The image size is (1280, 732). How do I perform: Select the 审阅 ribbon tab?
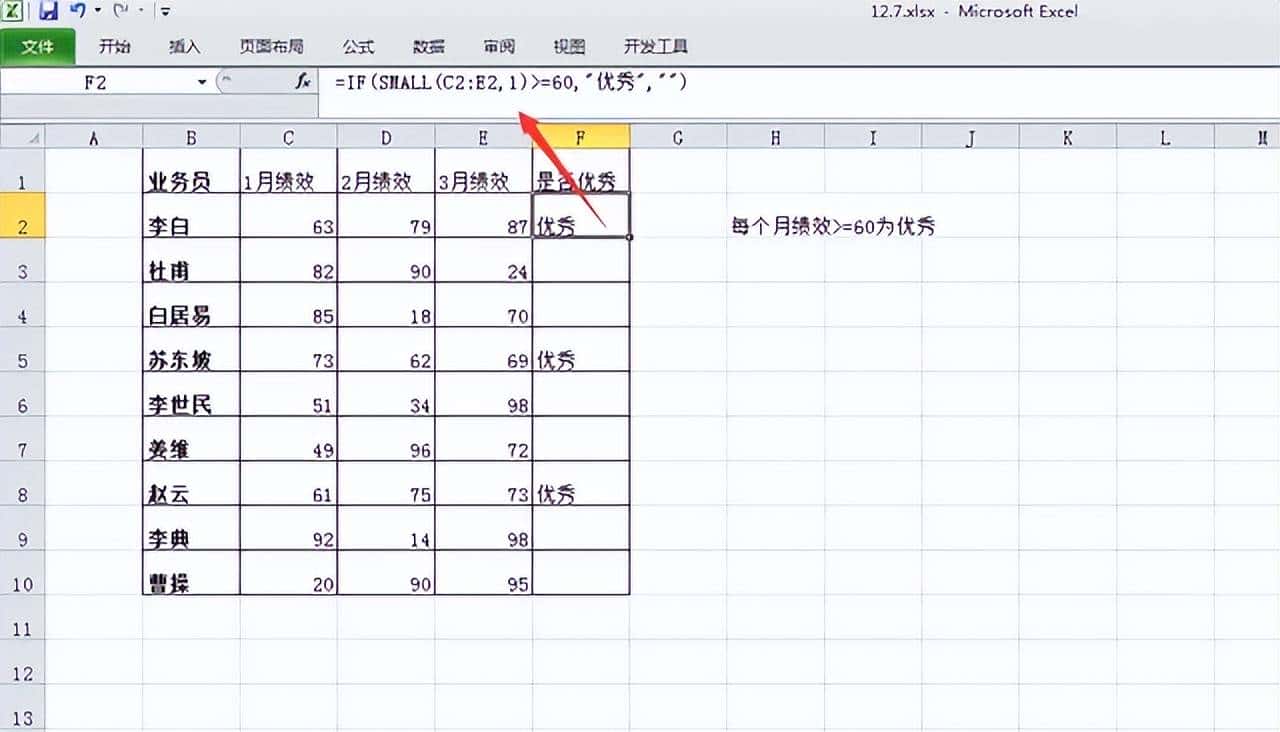click(498, 46)
